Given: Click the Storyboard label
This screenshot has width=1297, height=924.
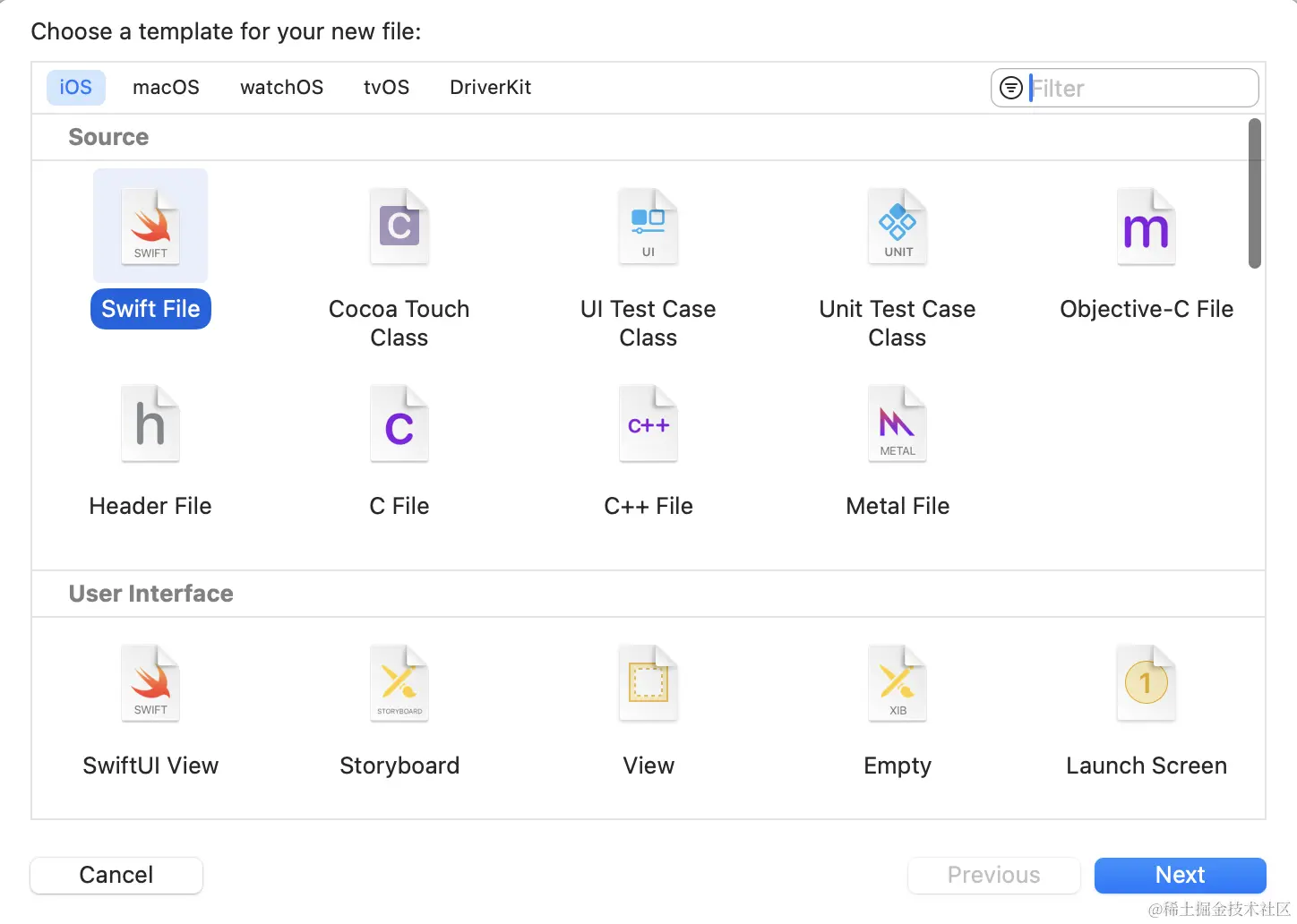Looking at the screenshot, I should pyautogui.click(x=399, y=766).
